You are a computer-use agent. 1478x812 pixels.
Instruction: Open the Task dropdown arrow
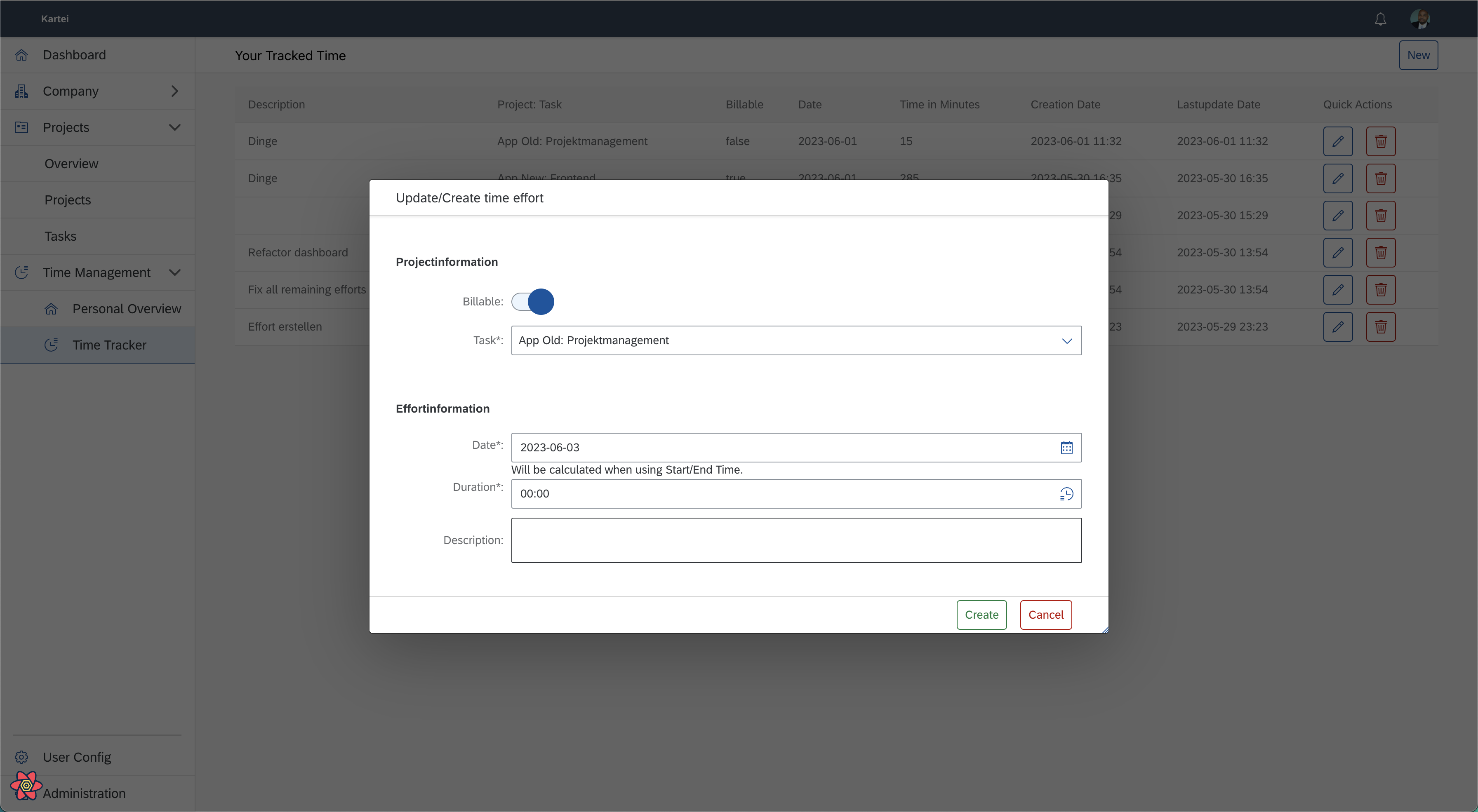click(x=1066, y=340)
